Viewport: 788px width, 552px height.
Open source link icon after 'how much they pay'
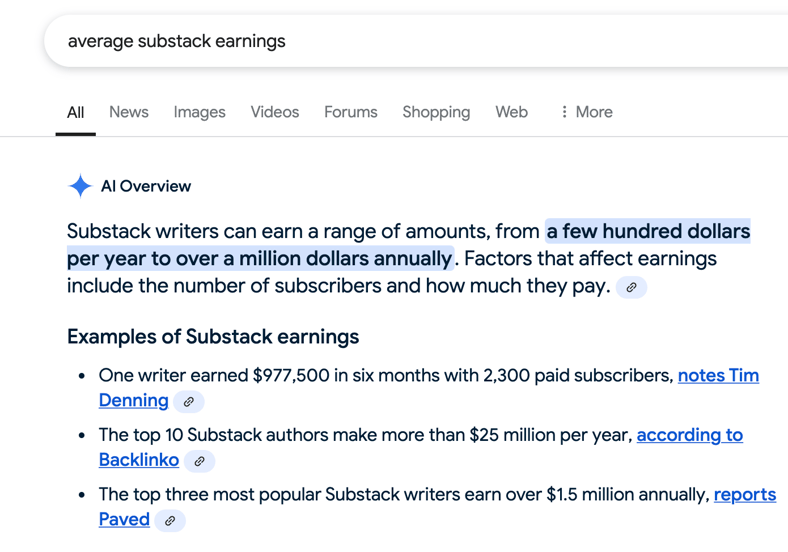[x=631, y=287]
